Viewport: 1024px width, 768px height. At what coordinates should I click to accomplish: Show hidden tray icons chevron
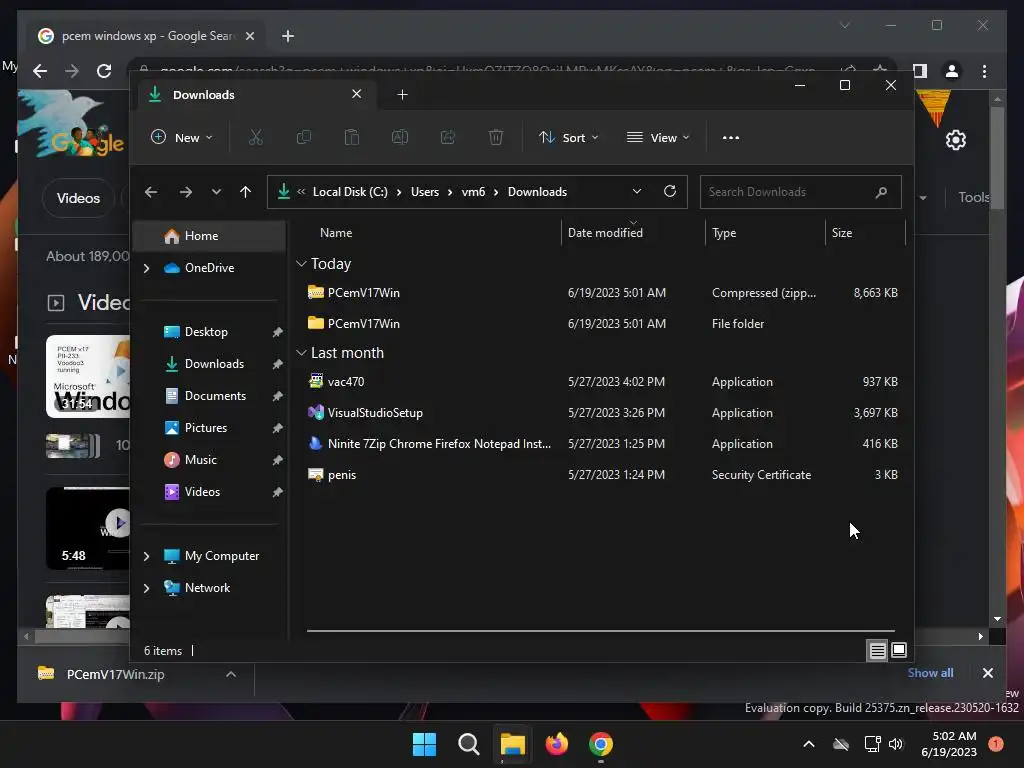pos(808,744)
